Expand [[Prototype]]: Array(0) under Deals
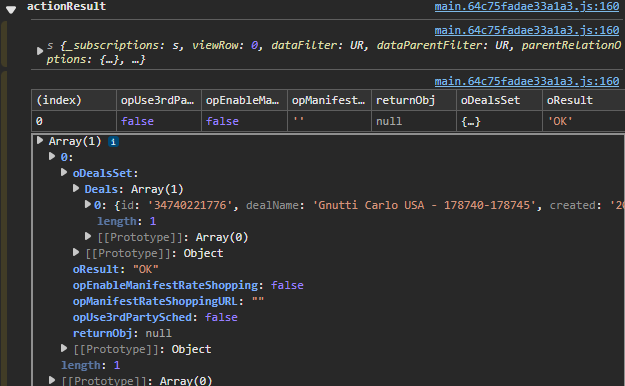Screen dimensions: 625x386 pyautogui.click(x=88, y=236)
